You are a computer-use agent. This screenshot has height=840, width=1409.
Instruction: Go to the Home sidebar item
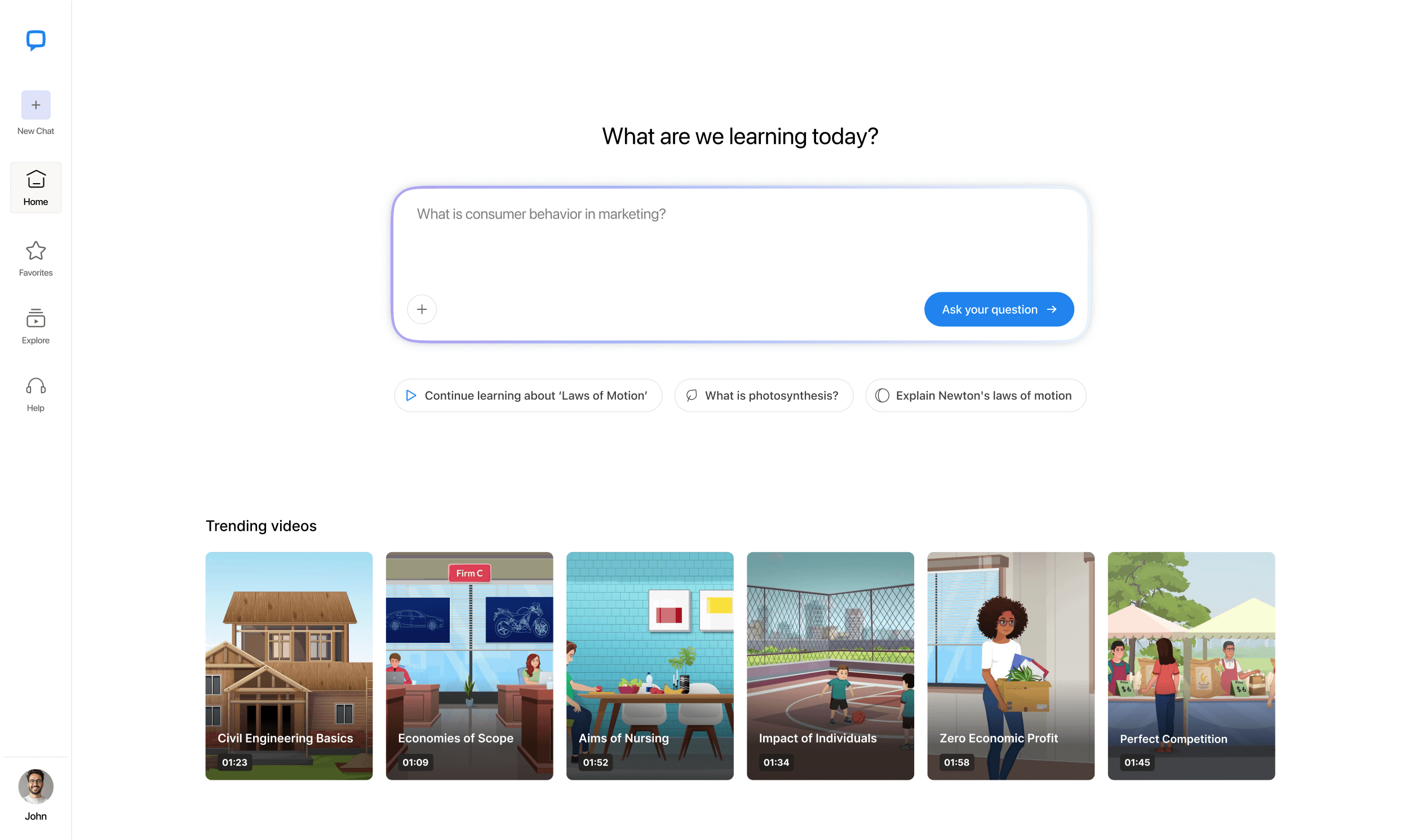(36, 188)
